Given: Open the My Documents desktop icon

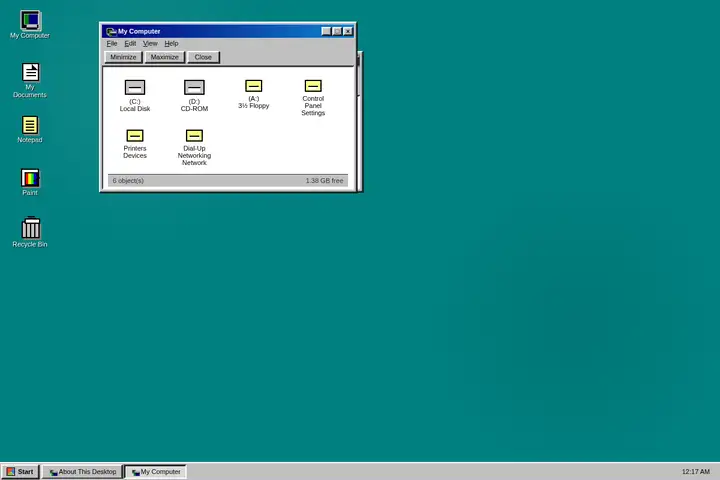Looking at the screenshot, I should pos(30,80).
